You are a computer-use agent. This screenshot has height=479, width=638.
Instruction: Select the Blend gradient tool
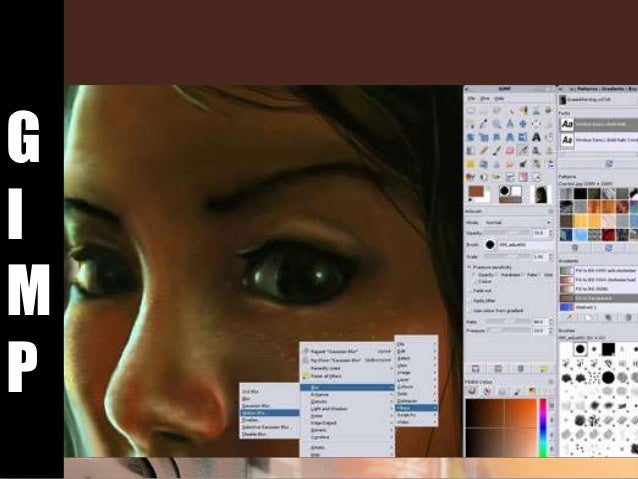pyautogui.click(x=471, y=151)
